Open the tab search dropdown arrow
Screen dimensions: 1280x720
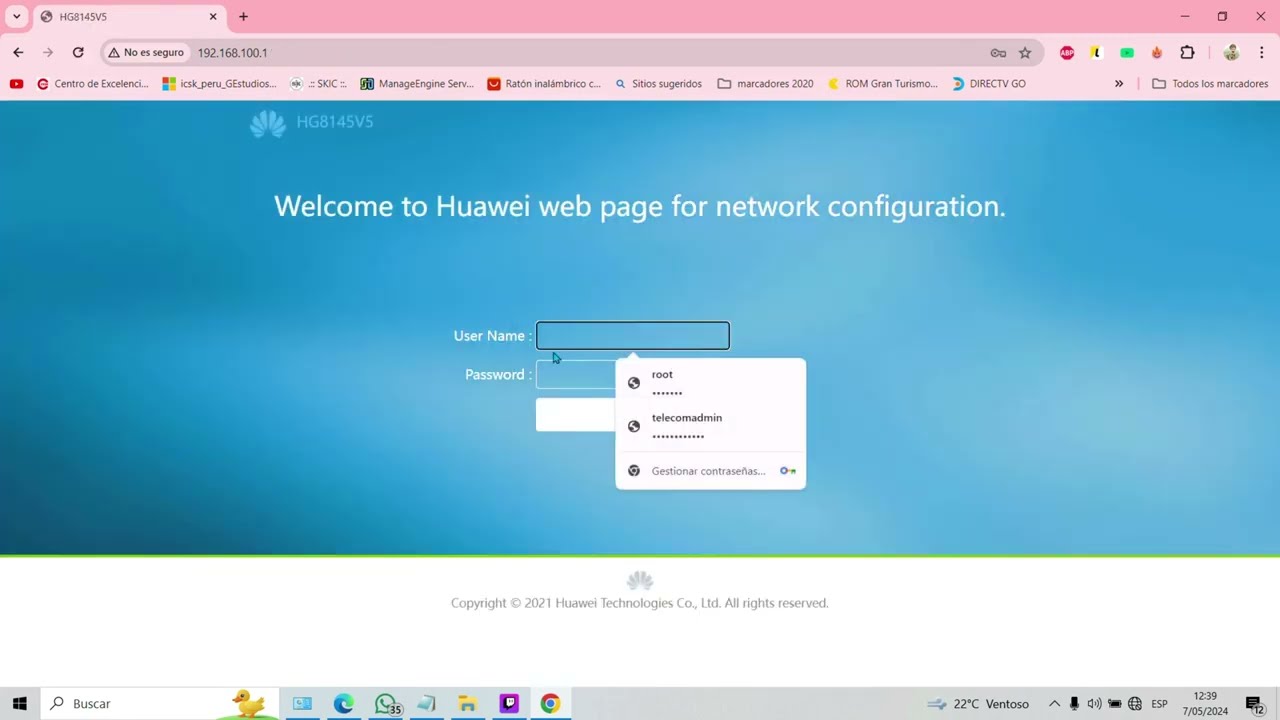[17, 17]
